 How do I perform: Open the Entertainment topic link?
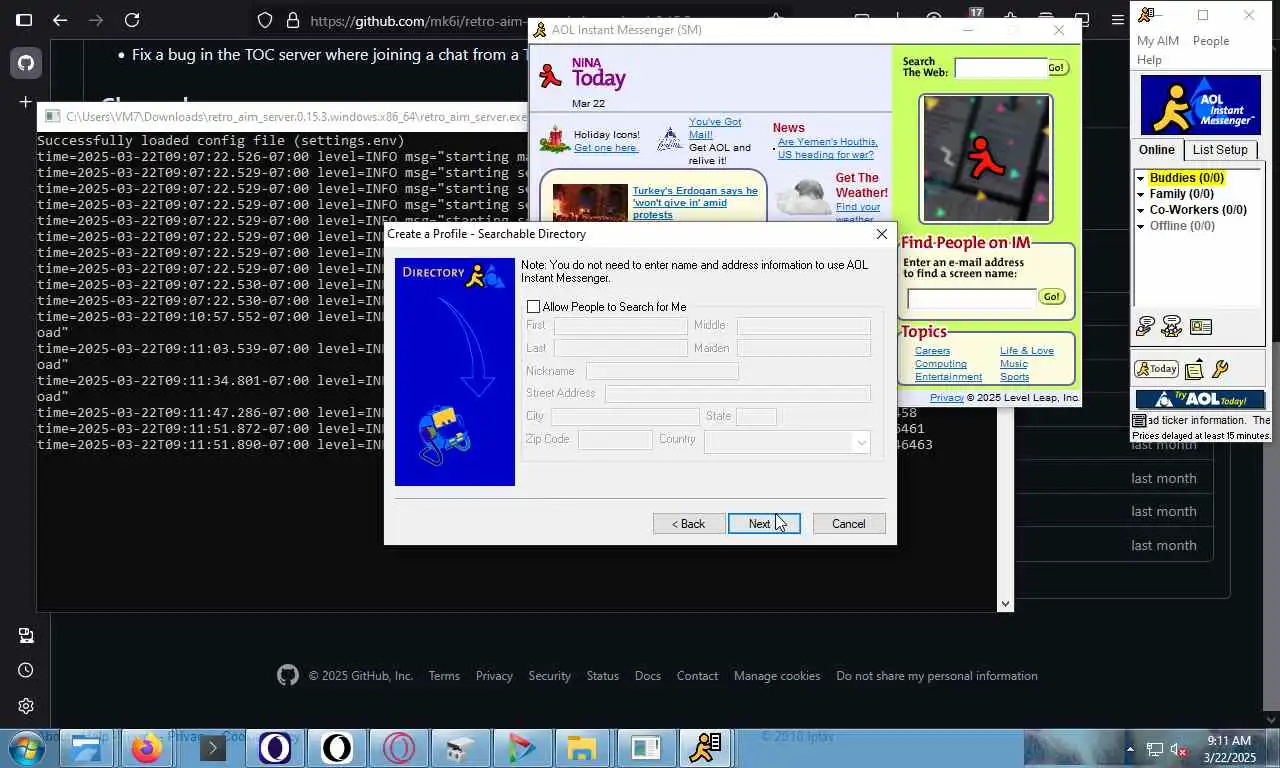[x=949, y=377]
